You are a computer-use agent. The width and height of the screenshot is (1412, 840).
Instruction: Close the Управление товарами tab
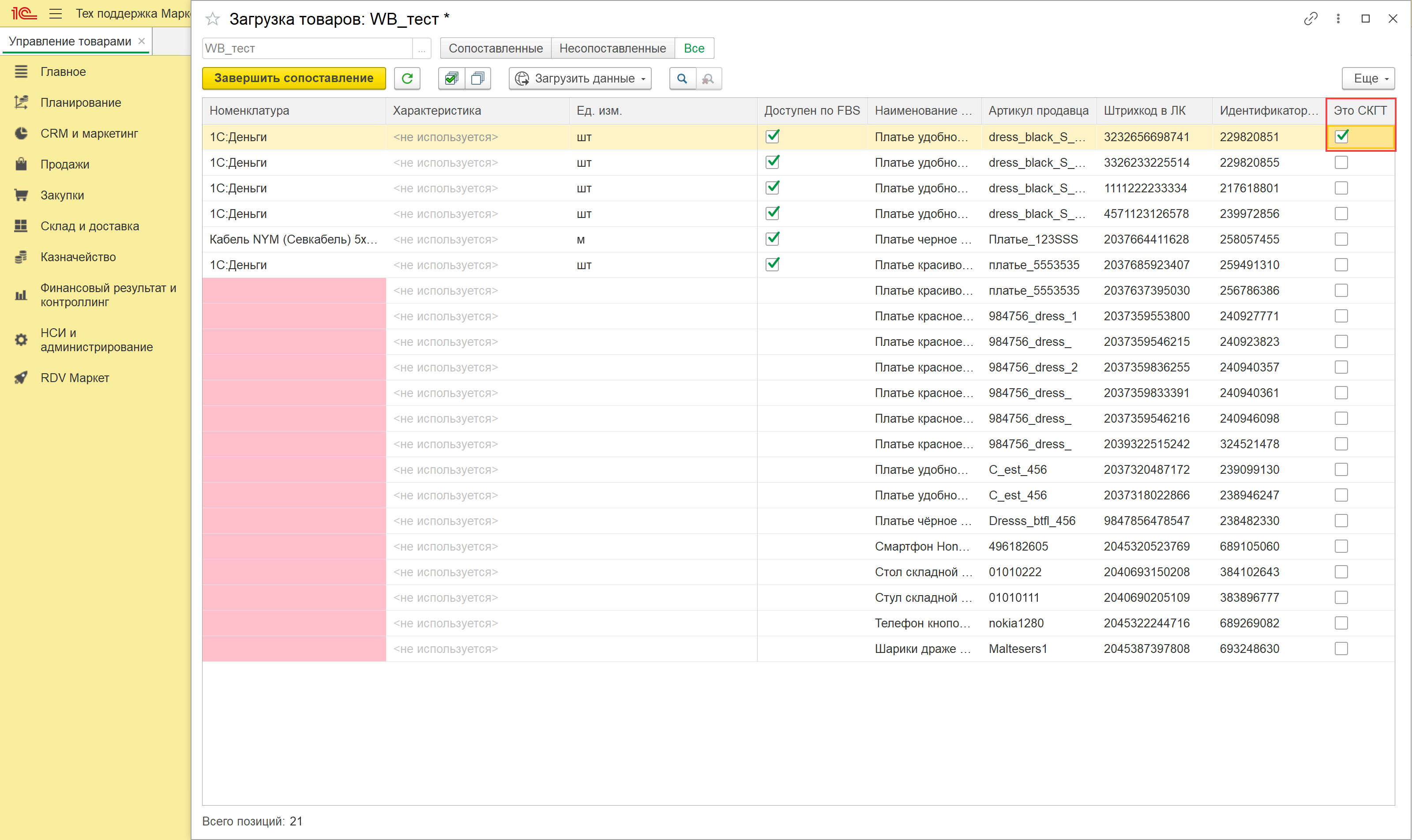(x=142, y=41)
